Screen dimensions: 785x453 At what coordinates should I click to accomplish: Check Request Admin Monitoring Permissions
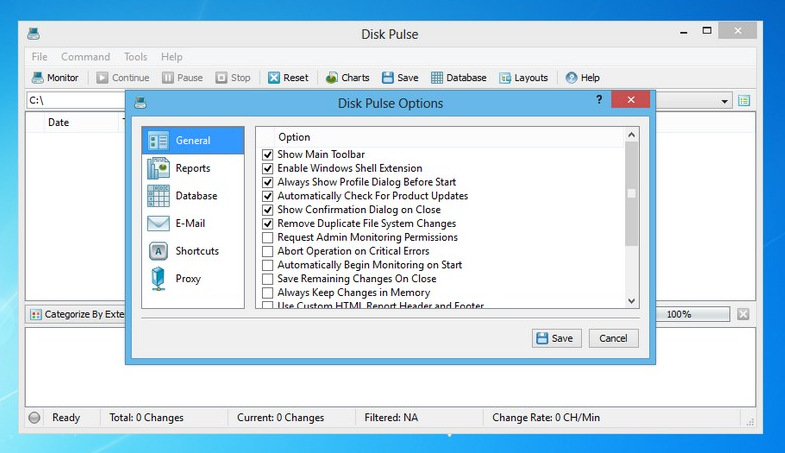[268, 237]
